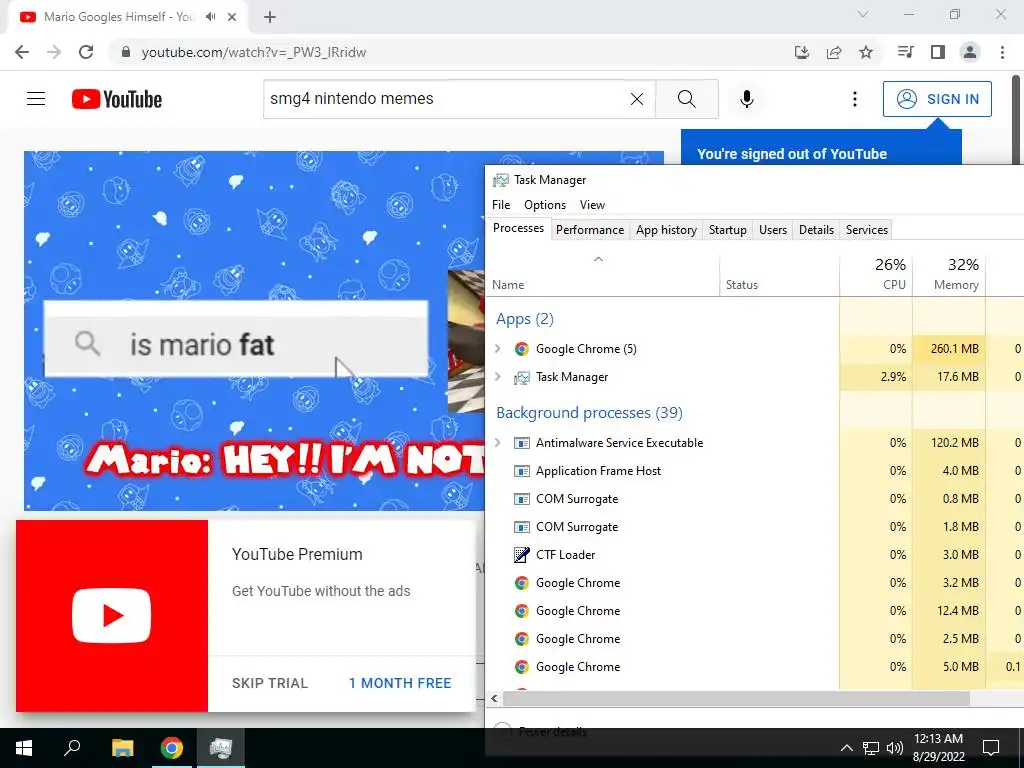Open the YouTube hamburger guide menu

click(x=36, y=99)
